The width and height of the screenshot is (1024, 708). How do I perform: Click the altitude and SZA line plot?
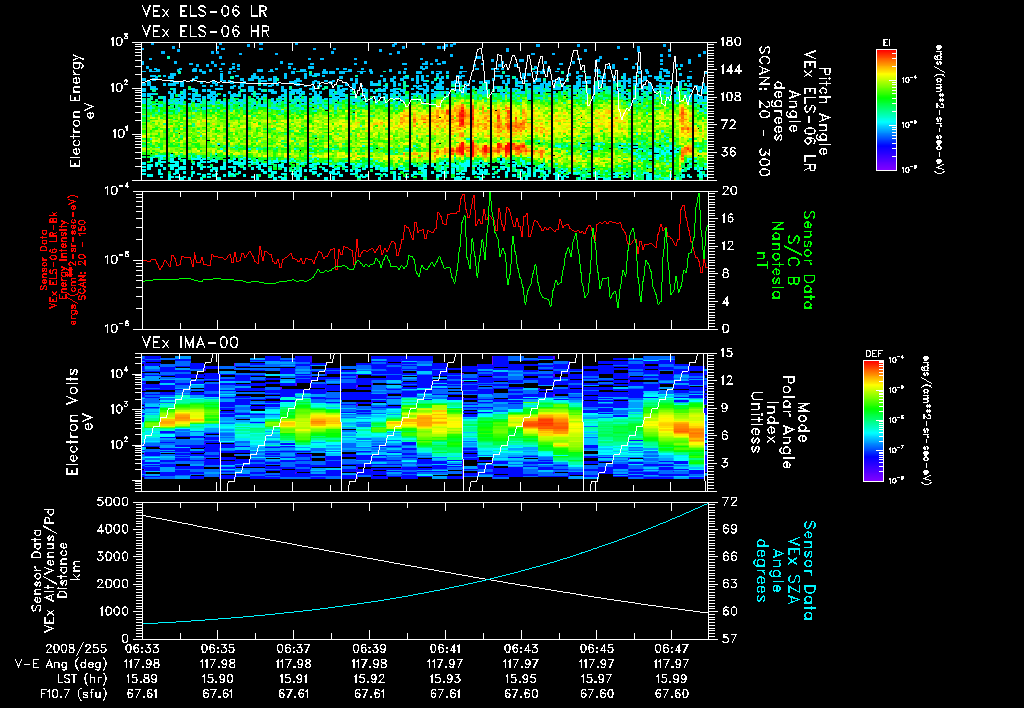424,571
